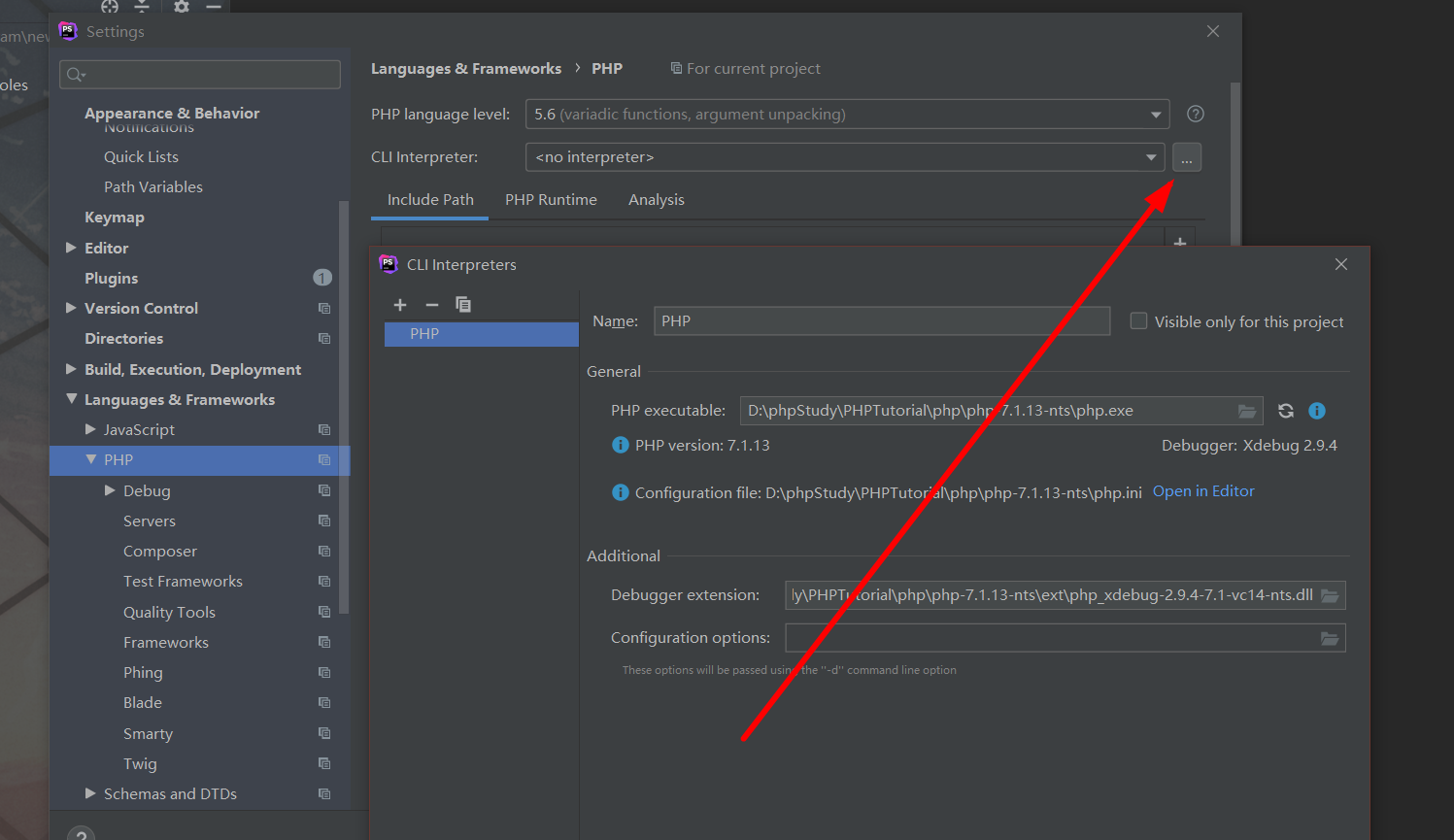The height and width of the screenshot is (840, 1454).
Task: Click the Plugins update badge
Action: pos(322,278)
